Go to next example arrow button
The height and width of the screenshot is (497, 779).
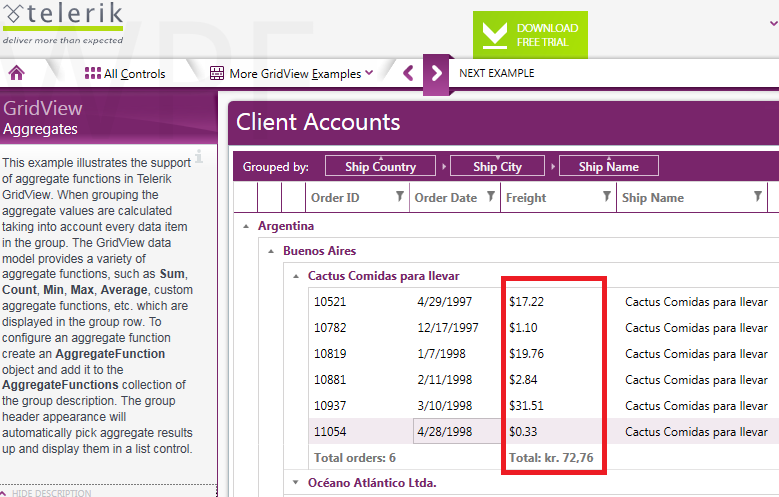tap(436, 74)
